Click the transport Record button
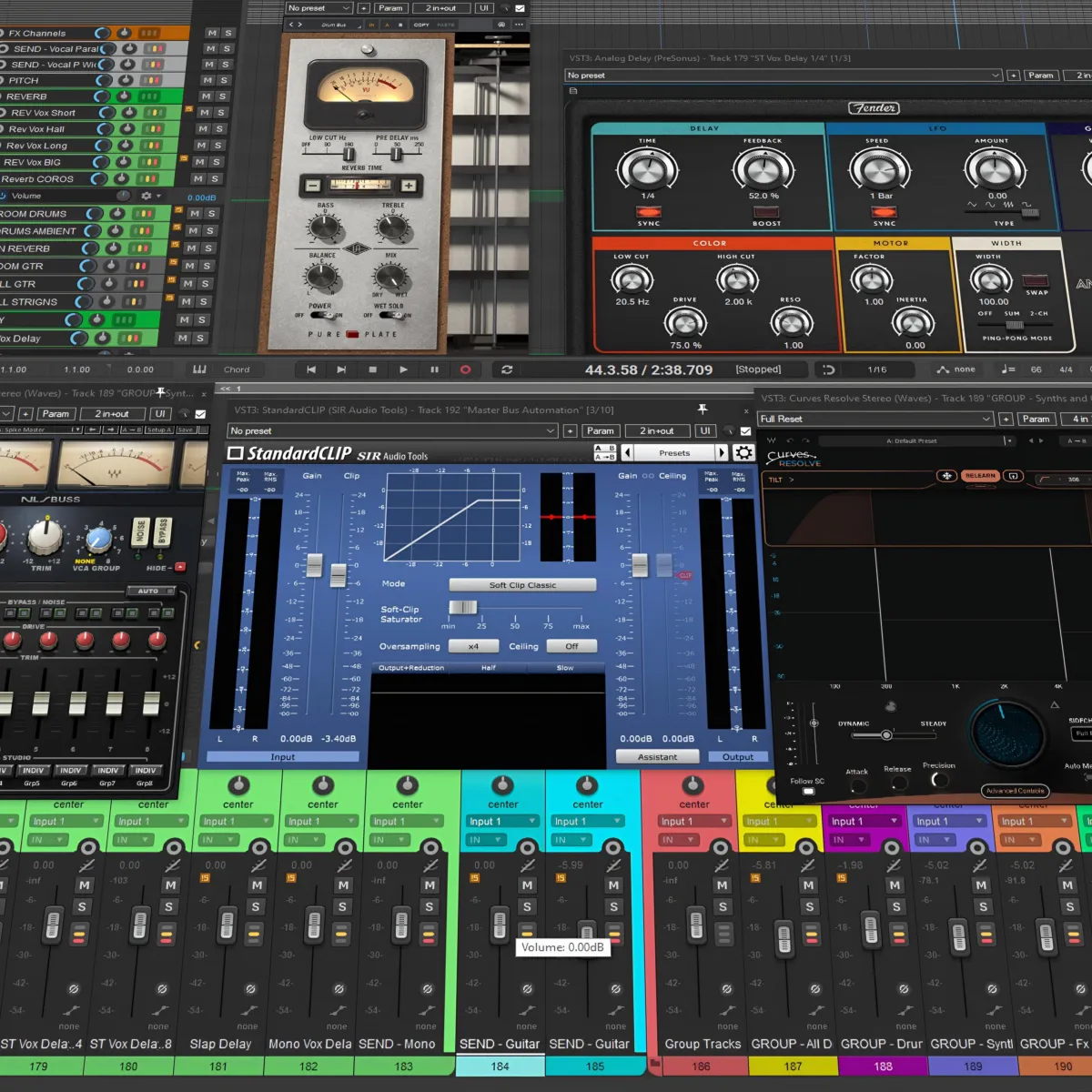This screenshot has width=1092, height=1092. pos(465,369)
